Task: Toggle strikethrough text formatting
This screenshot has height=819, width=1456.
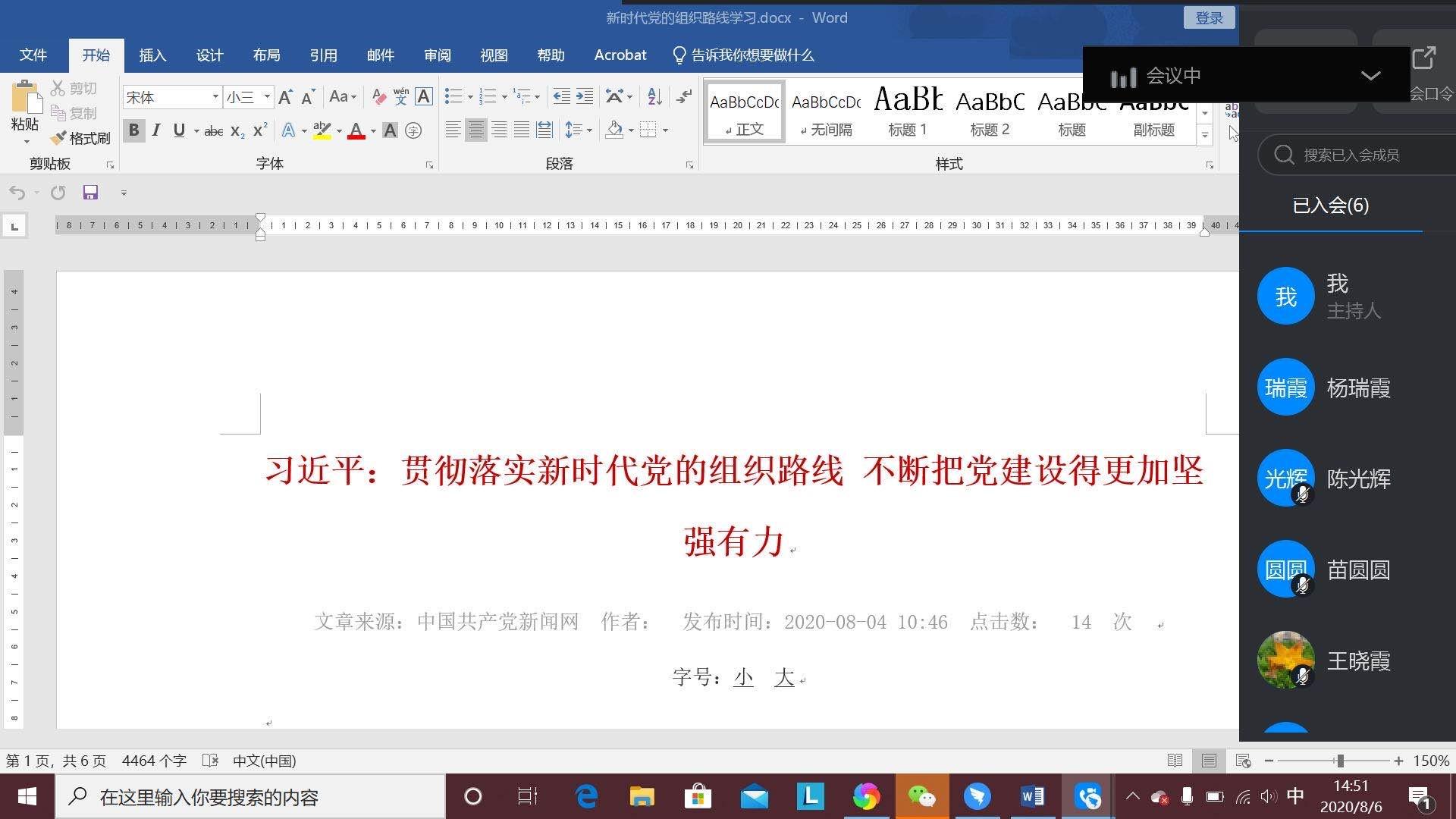Action: 214,131
